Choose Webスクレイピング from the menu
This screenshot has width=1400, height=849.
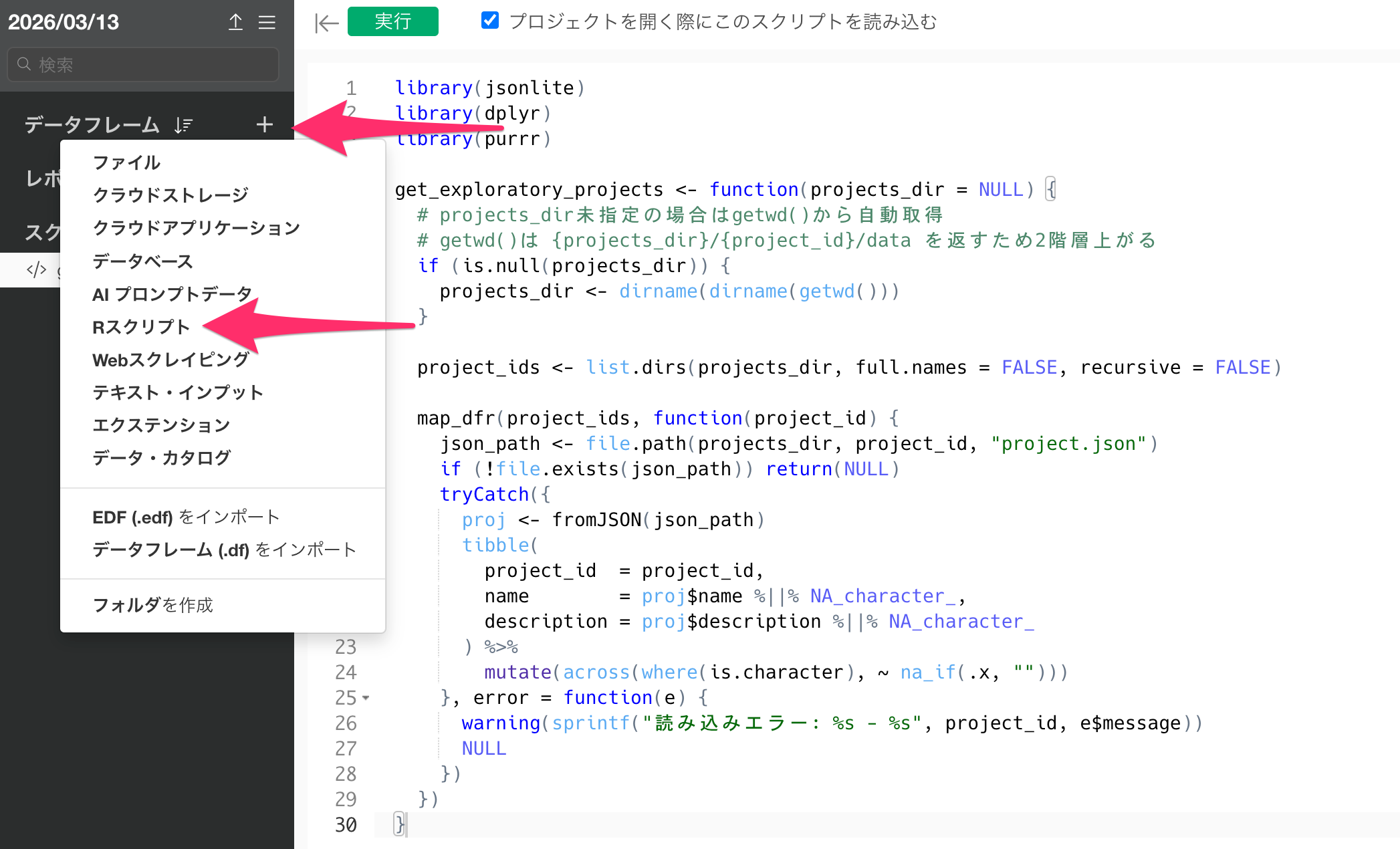pyautogui.click(x=170, y=360)
